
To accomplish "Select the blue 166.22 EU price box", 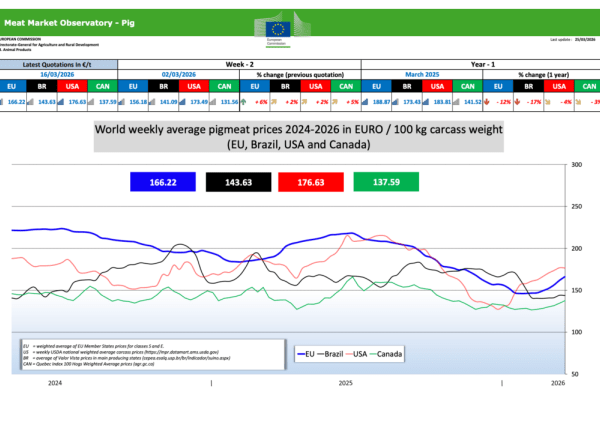I will point(163,182).
